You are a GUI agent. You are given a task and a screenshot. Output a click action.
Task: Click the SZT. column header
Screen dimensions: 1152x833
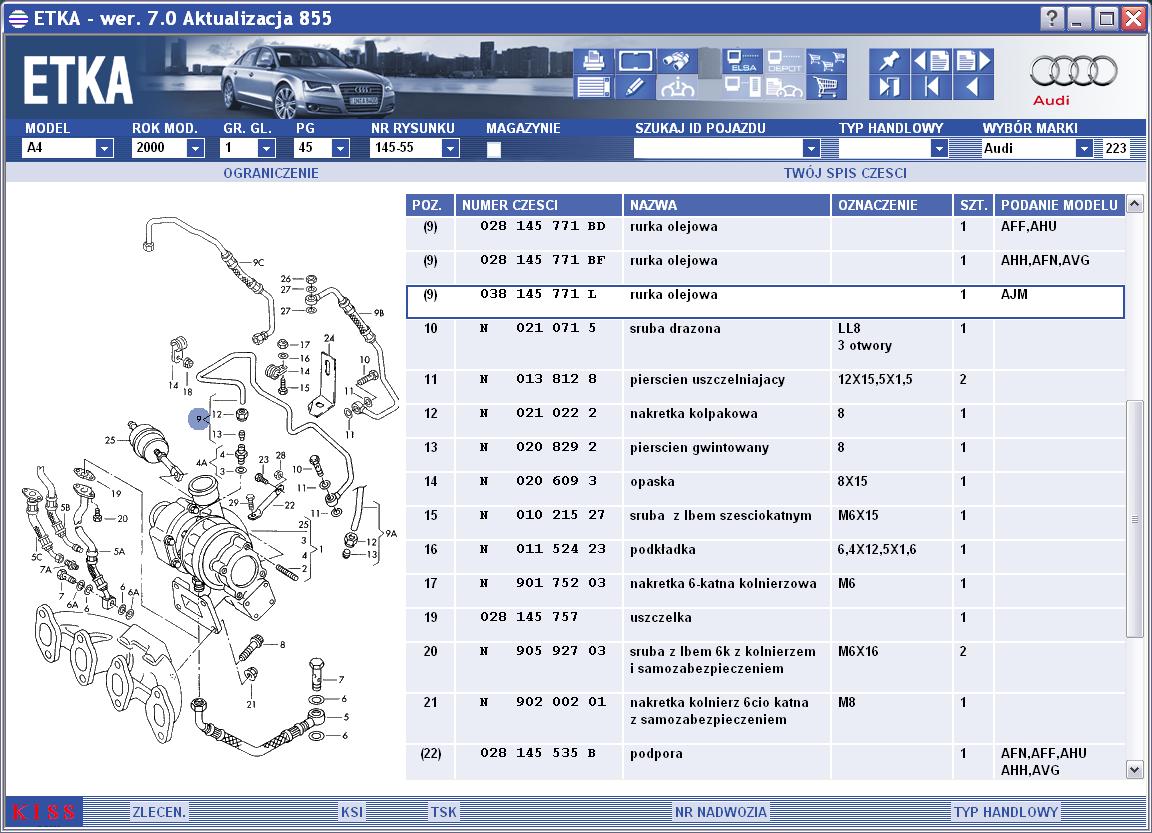973,205
